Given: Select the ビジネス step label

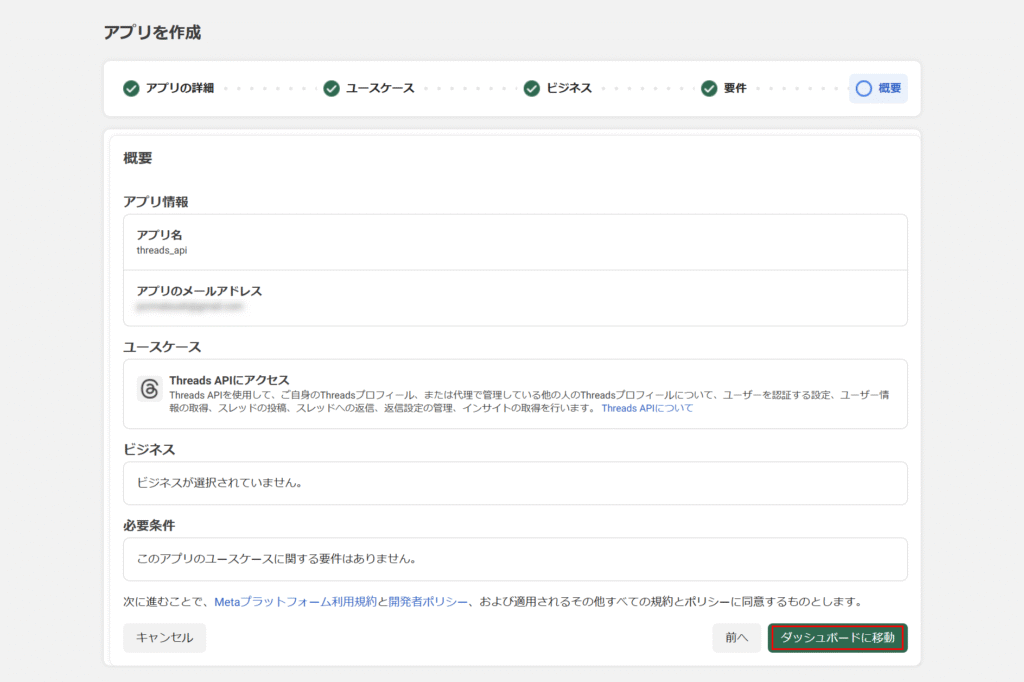Looking at the screenshot, I should pyautogui.click(x=568, y=88).
